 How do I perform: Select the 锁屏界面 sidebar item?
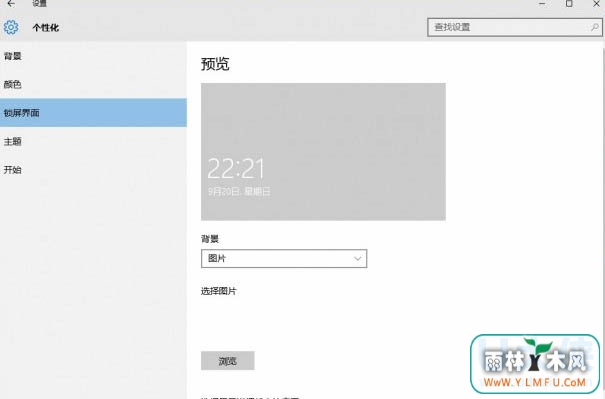(x=93, y=113)
